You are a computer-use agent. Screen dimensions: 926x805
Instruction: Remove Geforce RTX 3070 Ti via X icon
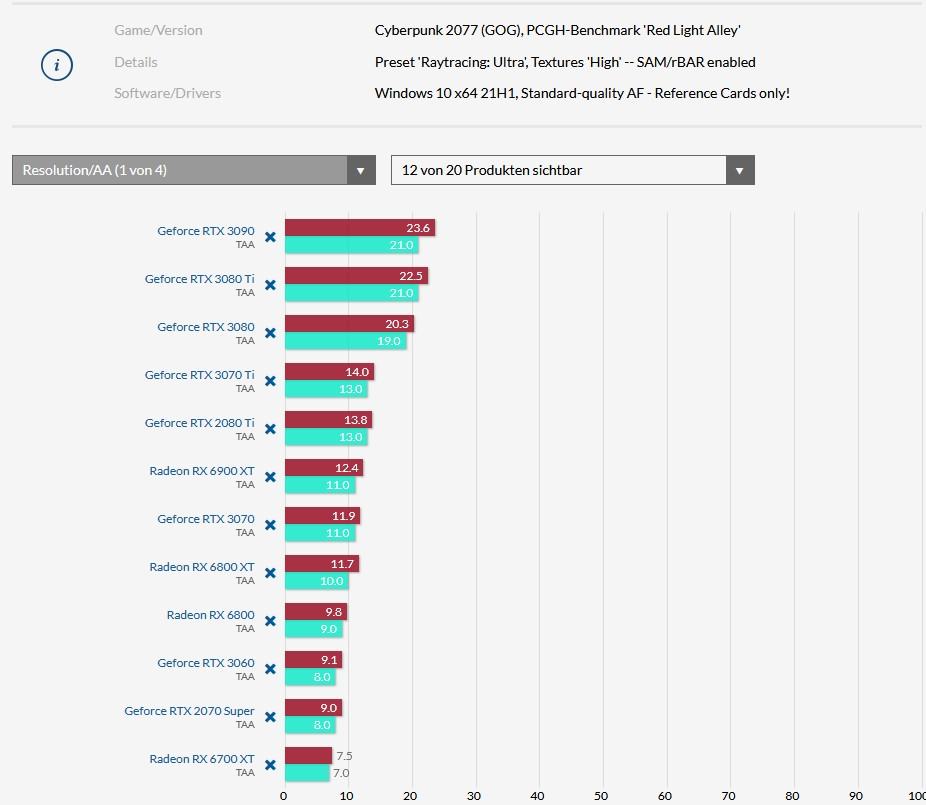270,381
